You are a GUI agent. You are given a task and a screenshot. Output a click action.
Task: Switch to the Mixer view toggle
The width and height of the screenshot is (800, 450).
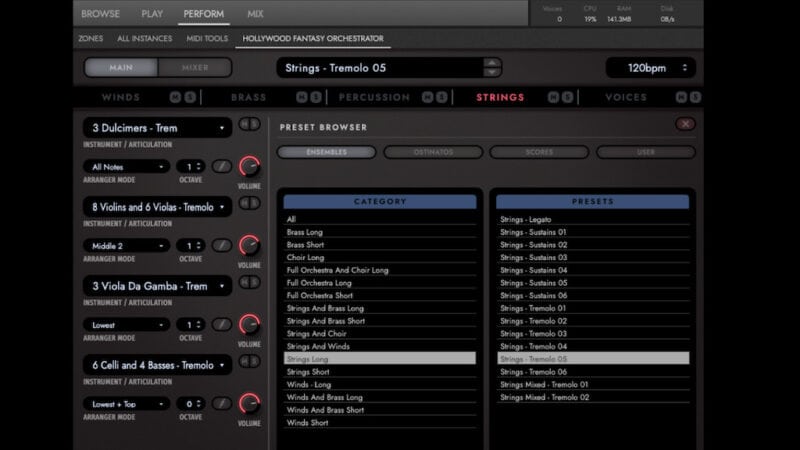[195, 68]
